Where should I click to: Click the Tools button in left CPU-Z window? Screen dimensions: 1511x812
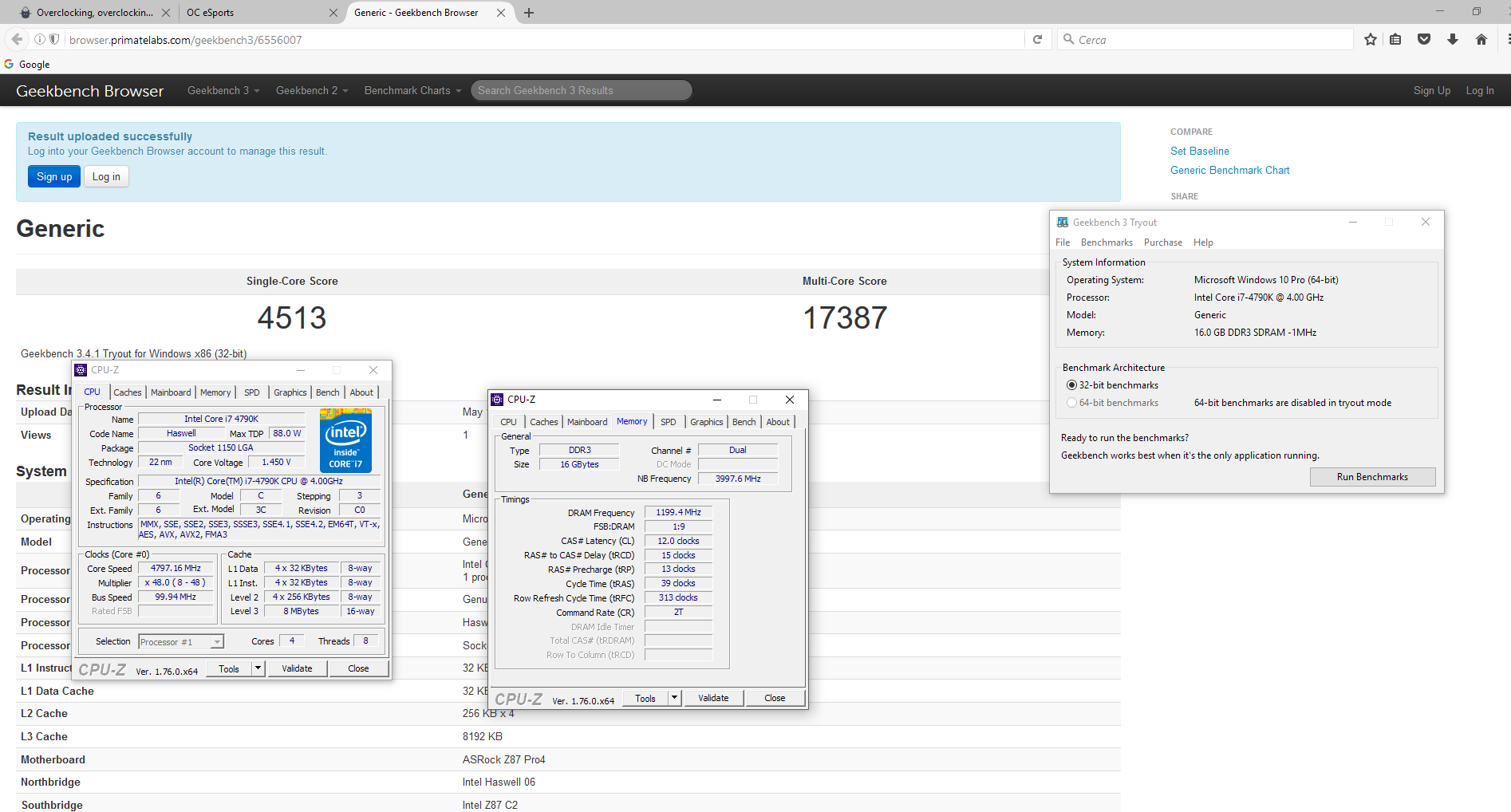point(229,668)
